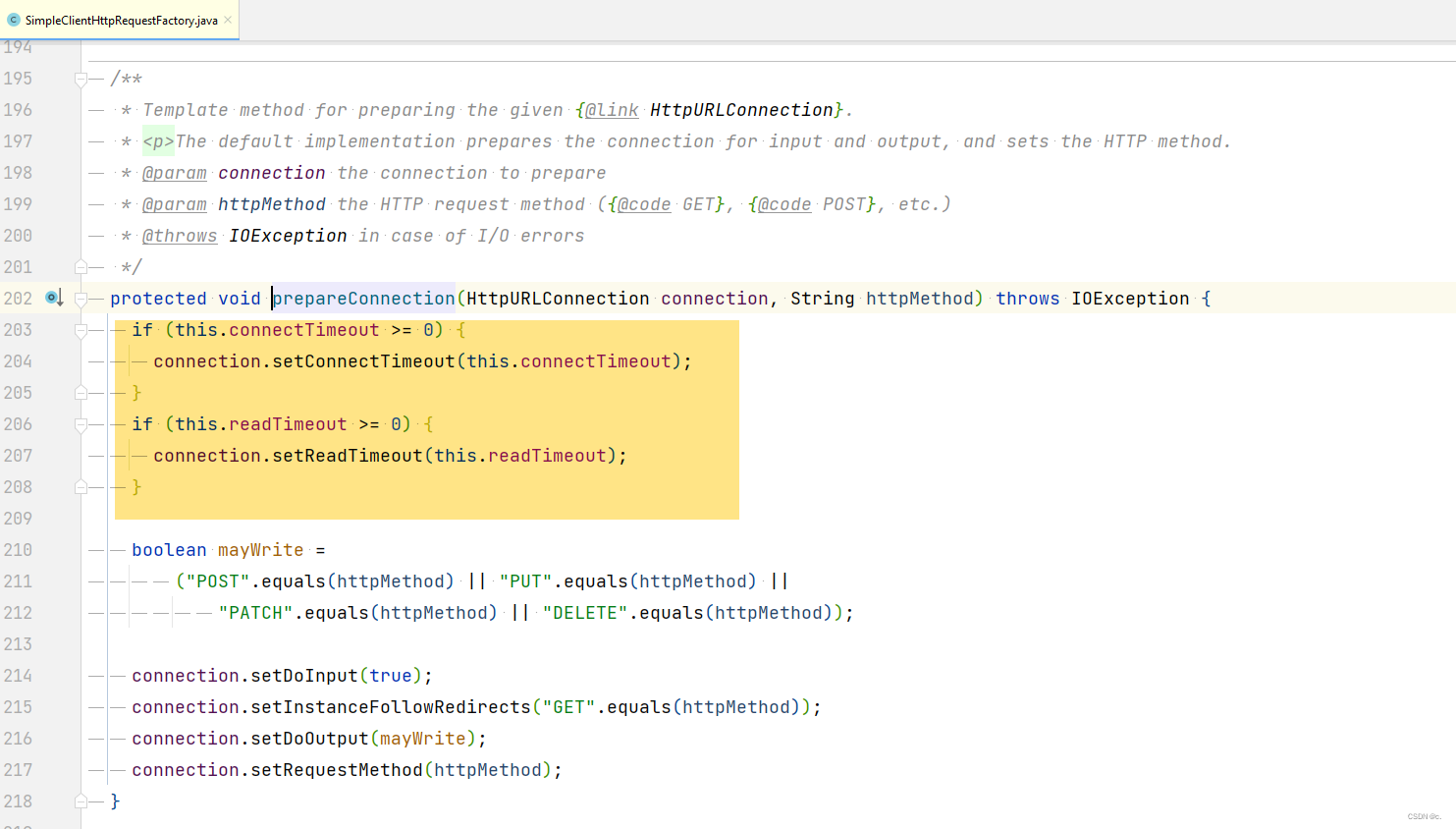
Task: Click the @throws tag in the Javadoc
Action: 180,236
